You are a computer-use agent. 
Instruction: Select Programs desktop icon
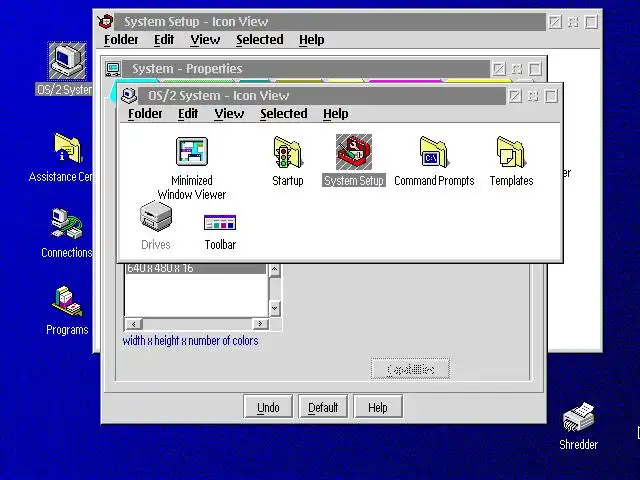coord(67,301)
